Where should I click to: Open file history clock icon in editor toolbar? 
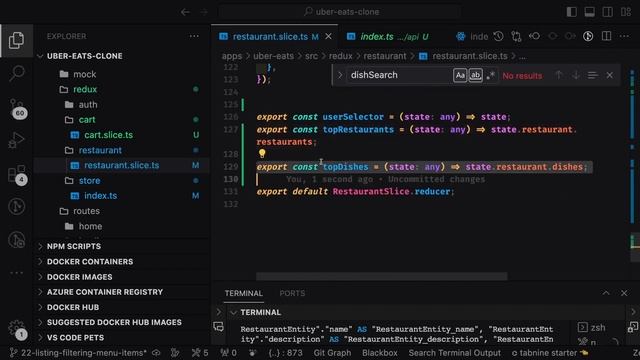498,36
